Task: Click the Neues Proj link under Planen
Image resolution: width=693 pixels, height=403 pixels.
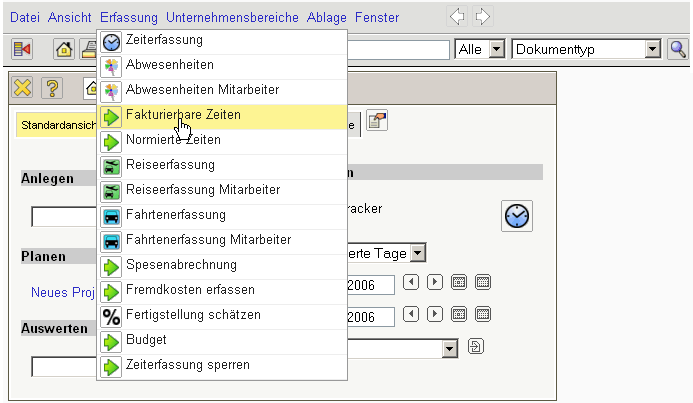Action: [x=62, y=292]
